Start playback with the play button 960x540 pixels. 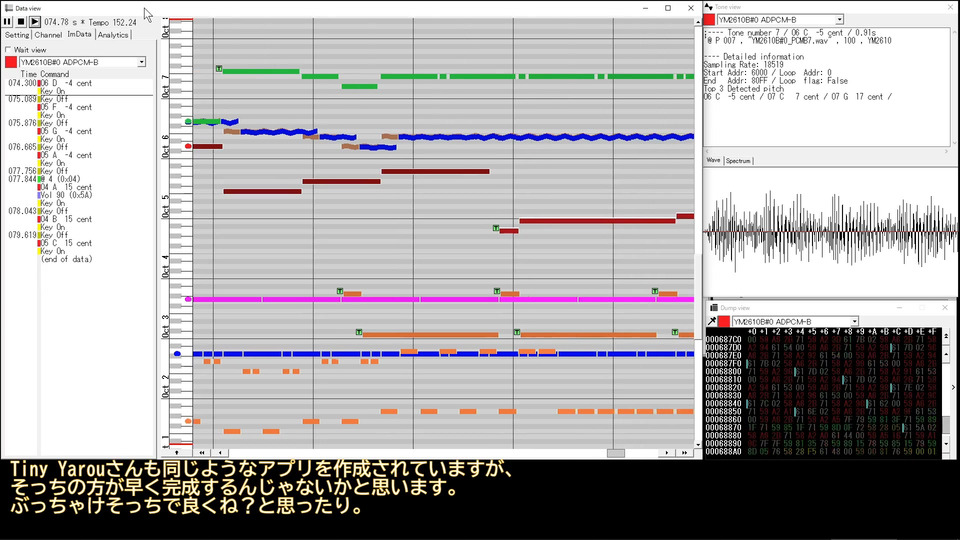(34, 21)
